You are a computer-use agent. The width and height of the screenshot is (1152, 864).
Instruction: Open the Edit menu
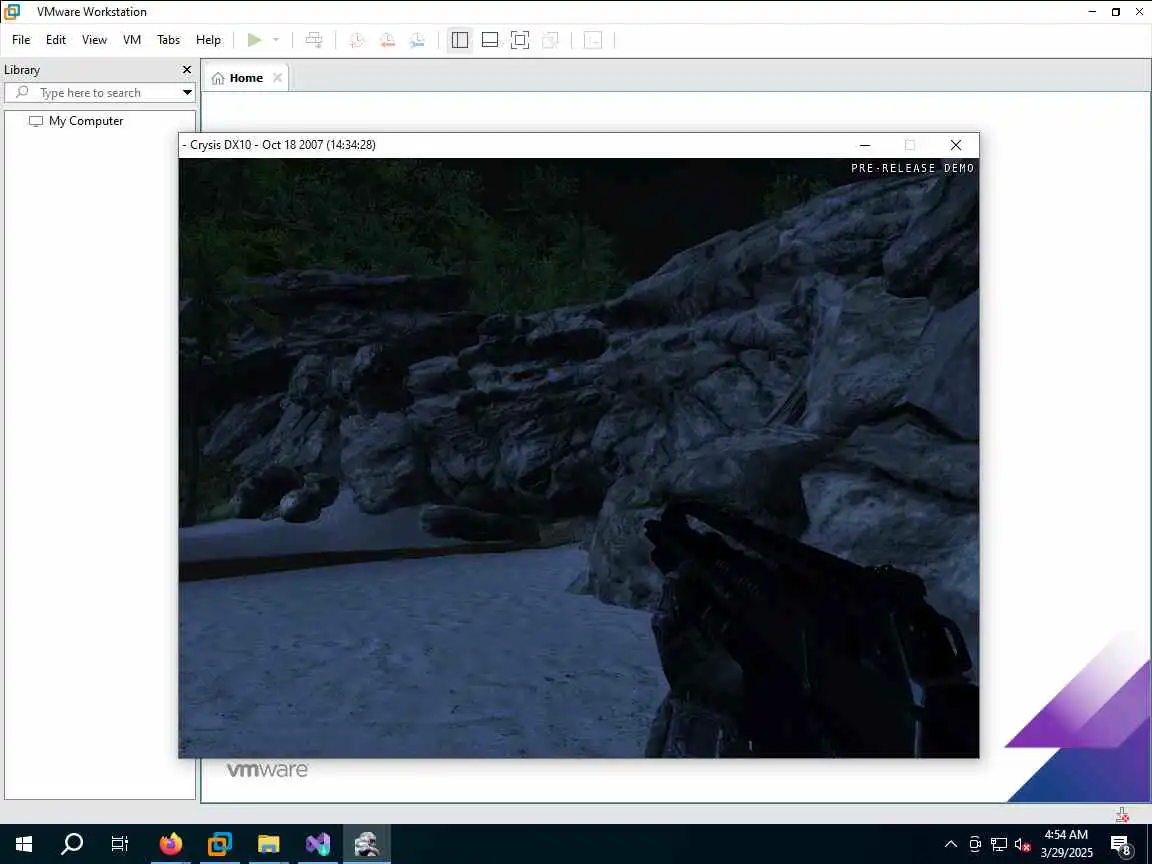coord(56,40)
